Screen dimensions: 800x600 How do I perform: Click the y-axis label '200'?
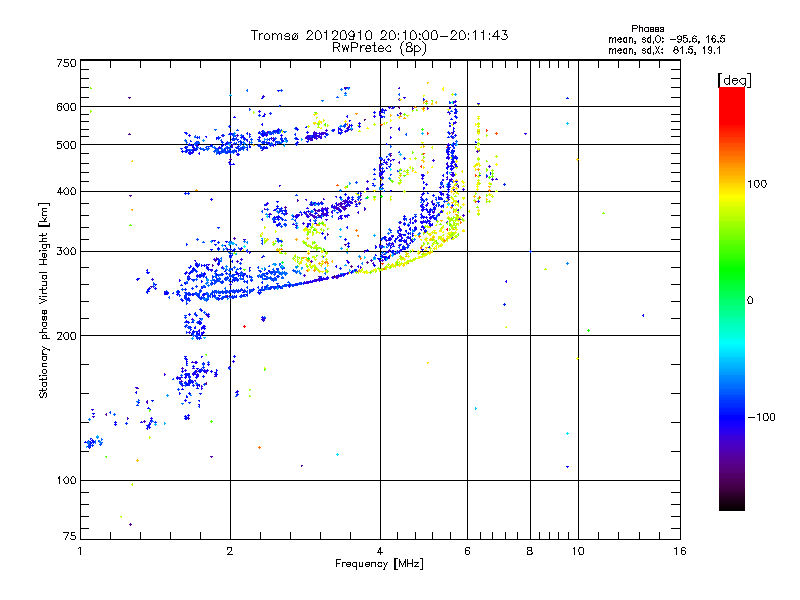[66, 336]
